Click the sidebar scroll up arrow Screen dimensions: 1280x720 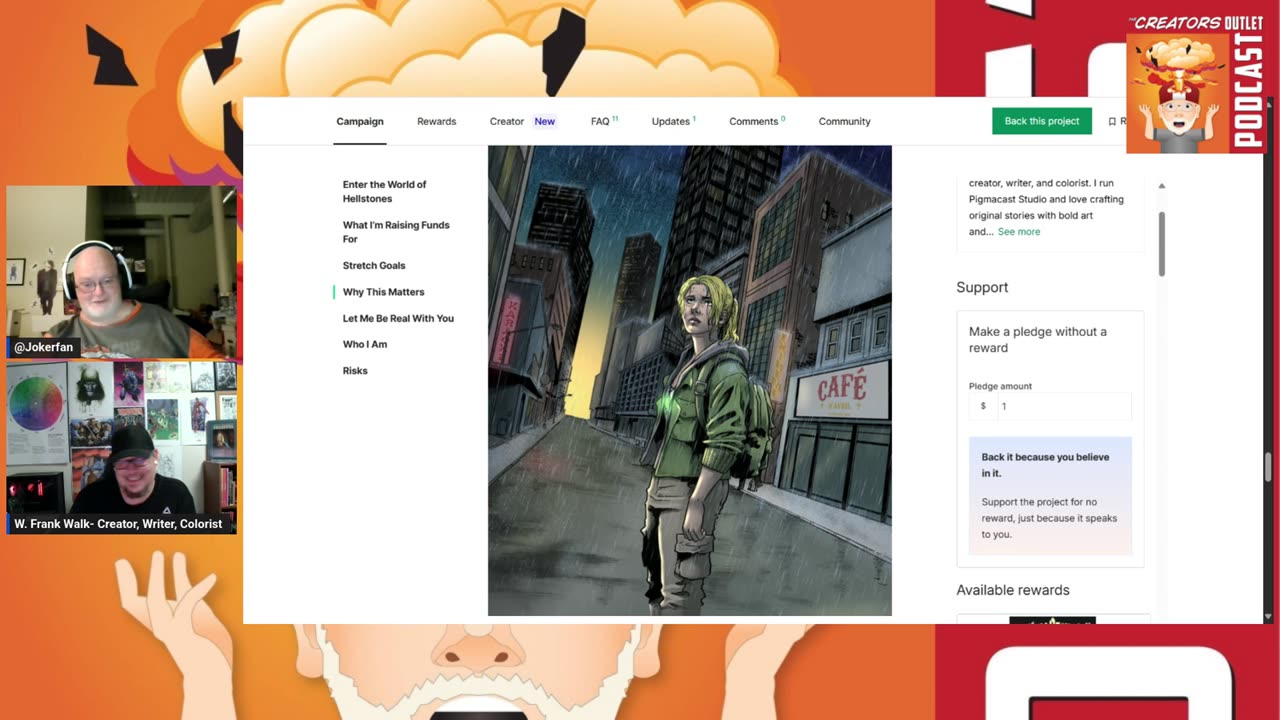(1161, 186)
